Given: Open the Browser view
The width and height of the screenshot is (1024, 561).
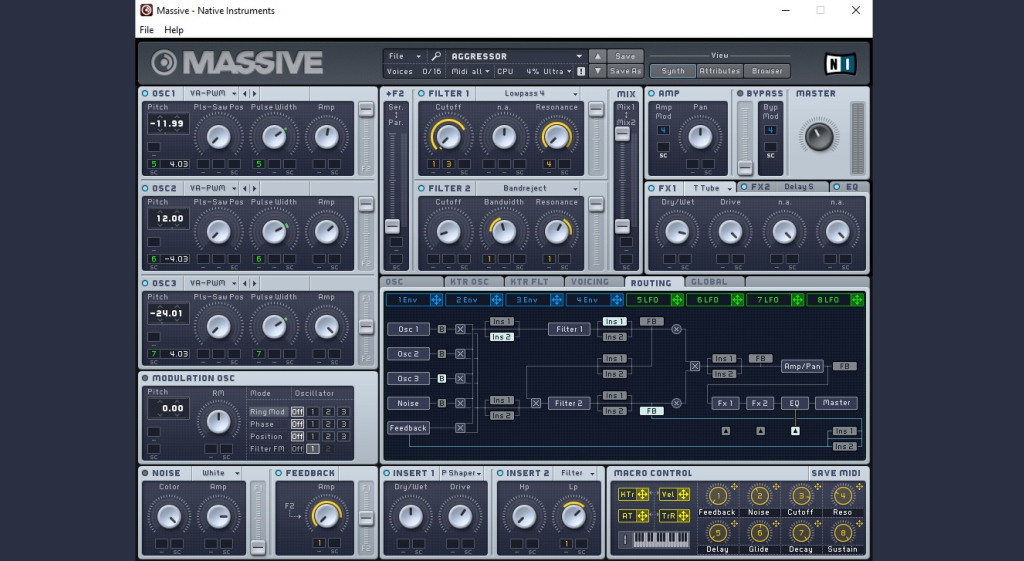Looking at the screenshot, I should (767, 71).
